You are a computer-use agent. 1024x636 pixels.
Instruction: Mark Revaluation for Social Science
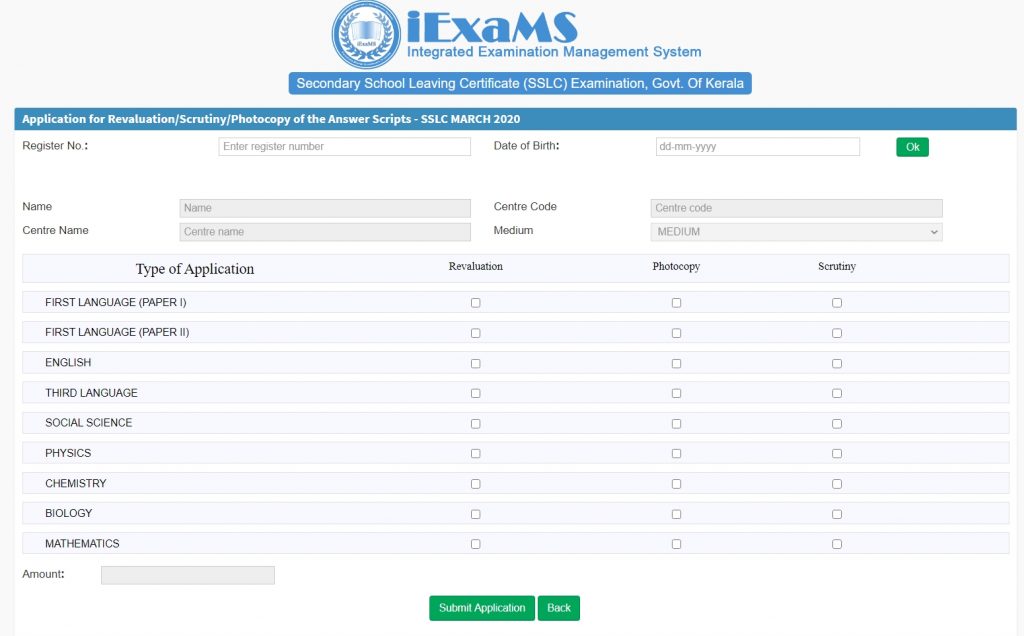475,424
